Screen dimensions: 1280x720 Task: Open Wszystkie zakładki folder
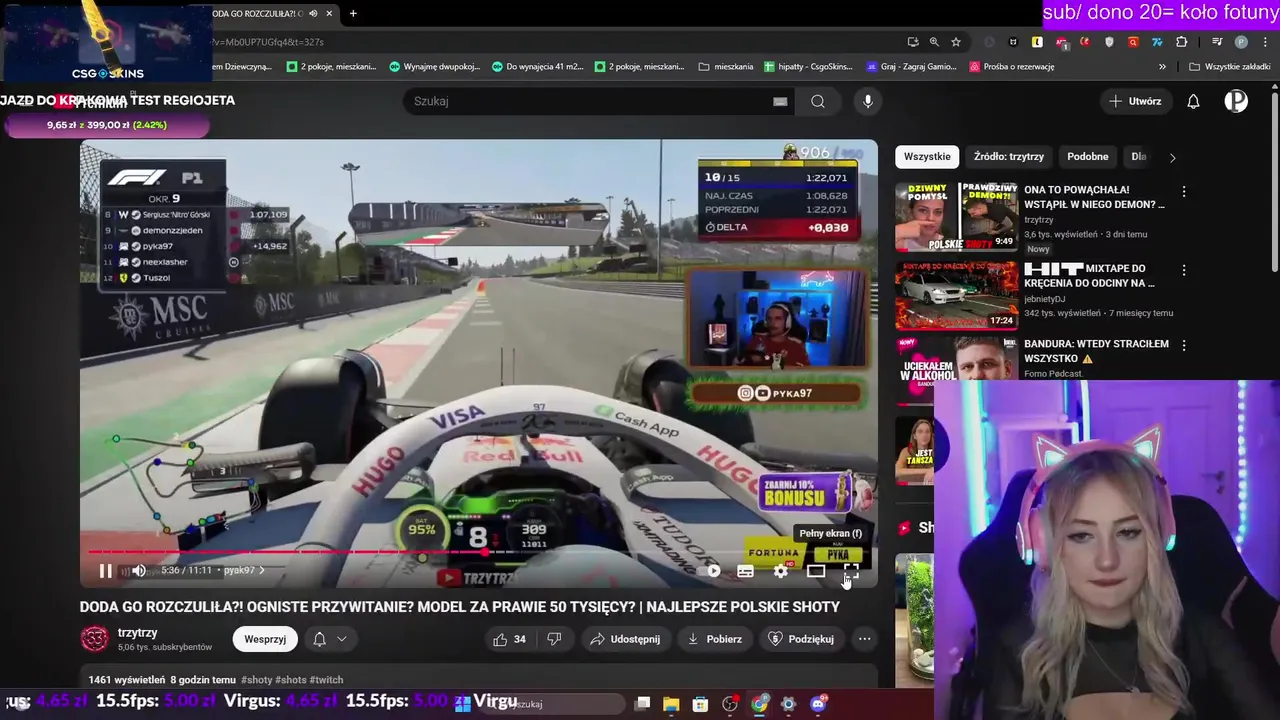pyautogui.click(x=1229, y=67)
